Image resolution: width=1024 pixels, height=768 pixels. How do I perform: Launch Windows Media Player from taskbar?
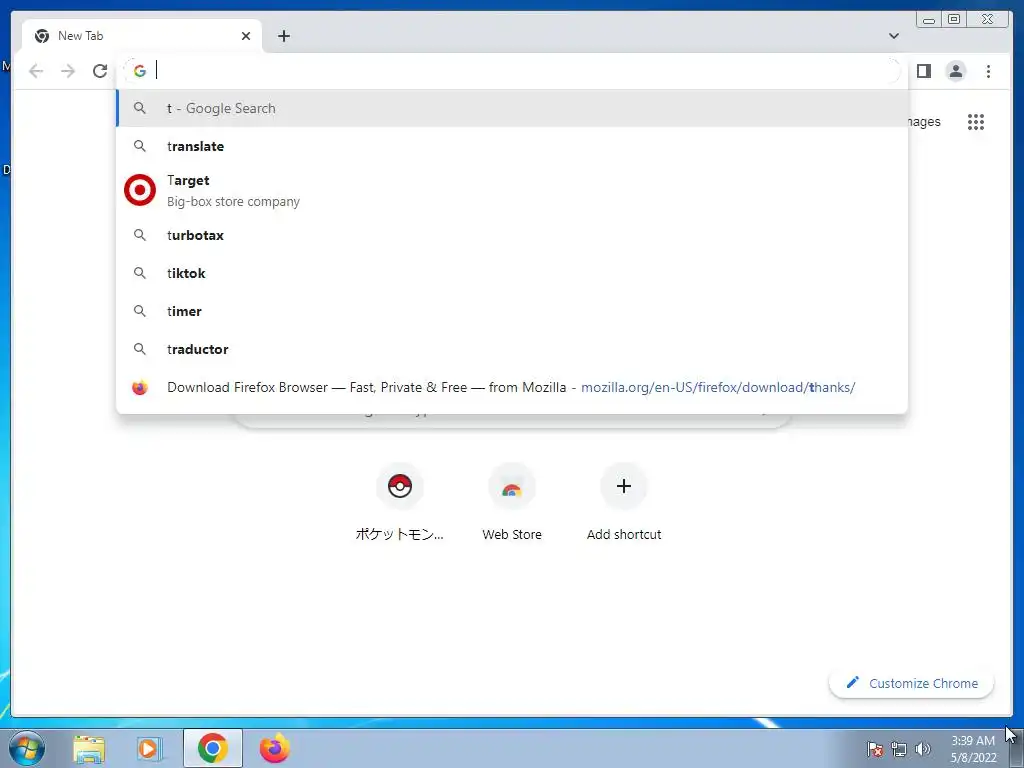pyautogui.click(x=150, y=749)
